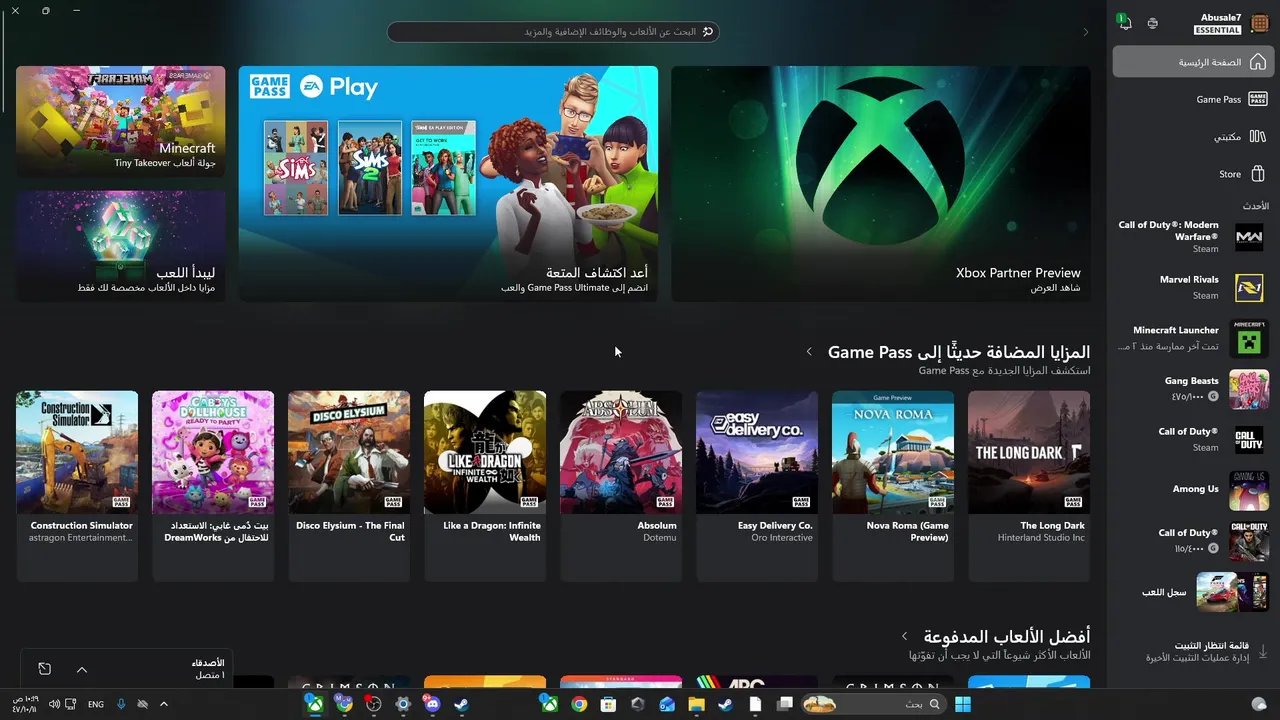Open Disco Elysium - The Final Cut card
This screenshot has width=1280, height=720.
[349, 486]
